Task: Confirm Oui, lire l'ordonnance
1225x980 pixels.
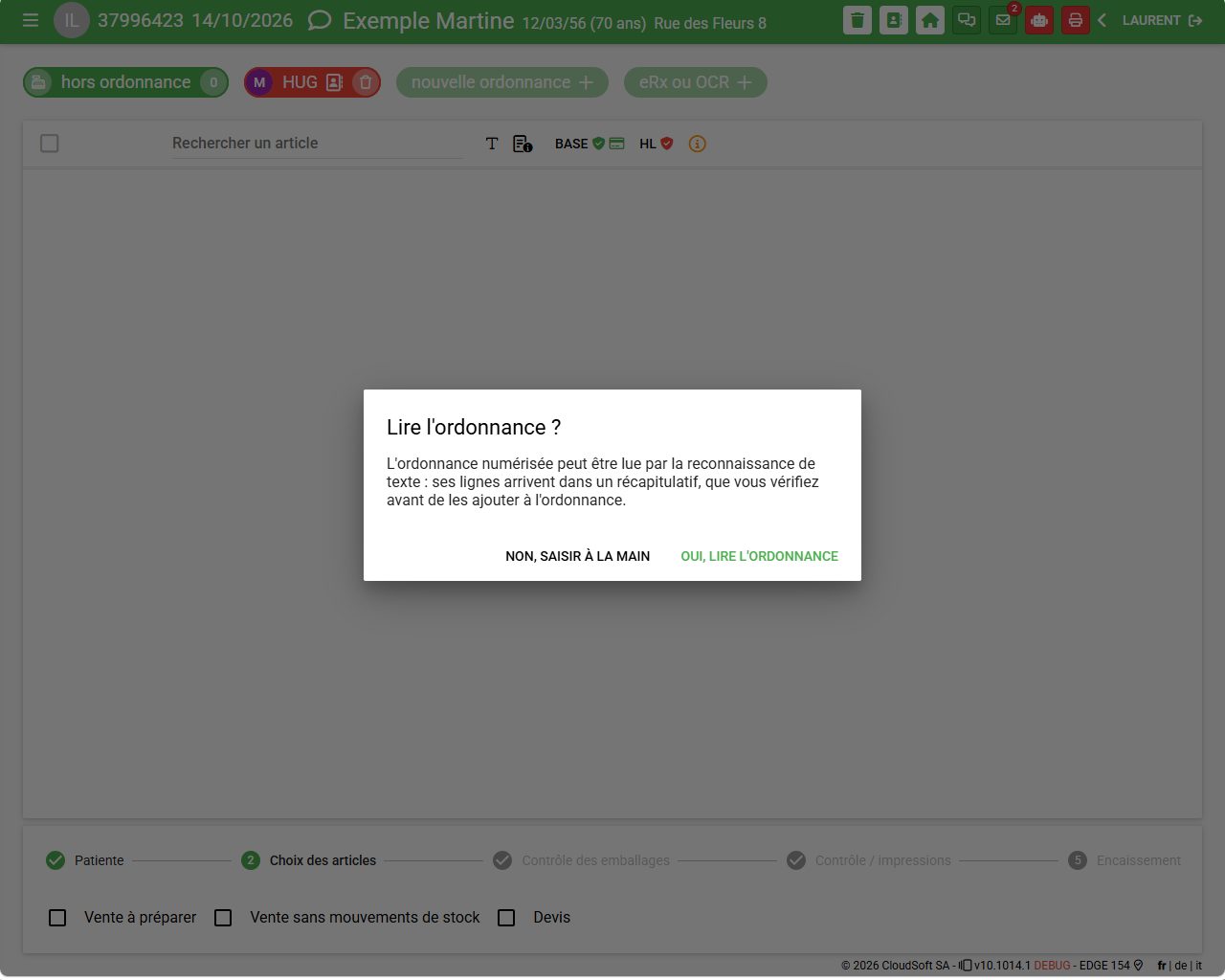Action: click(760, 556)
